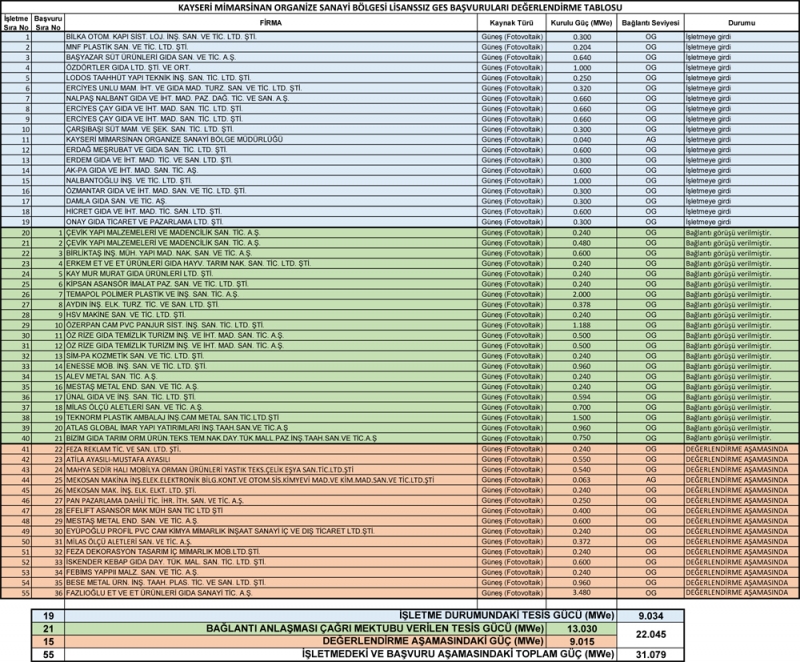
Task: Click the power value '3.480'
Action: click(x=582, y=593)
